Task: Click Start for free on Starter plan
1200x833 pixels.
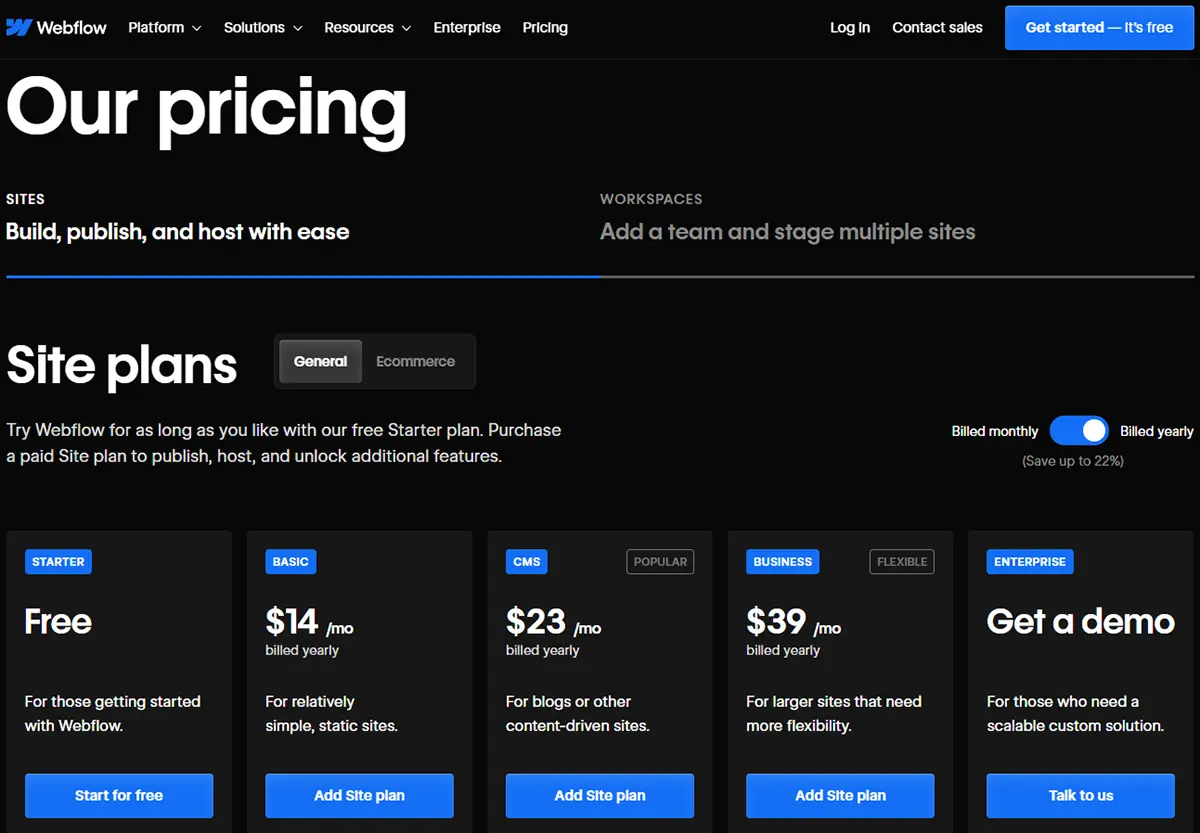Action: tap(118, 795)
